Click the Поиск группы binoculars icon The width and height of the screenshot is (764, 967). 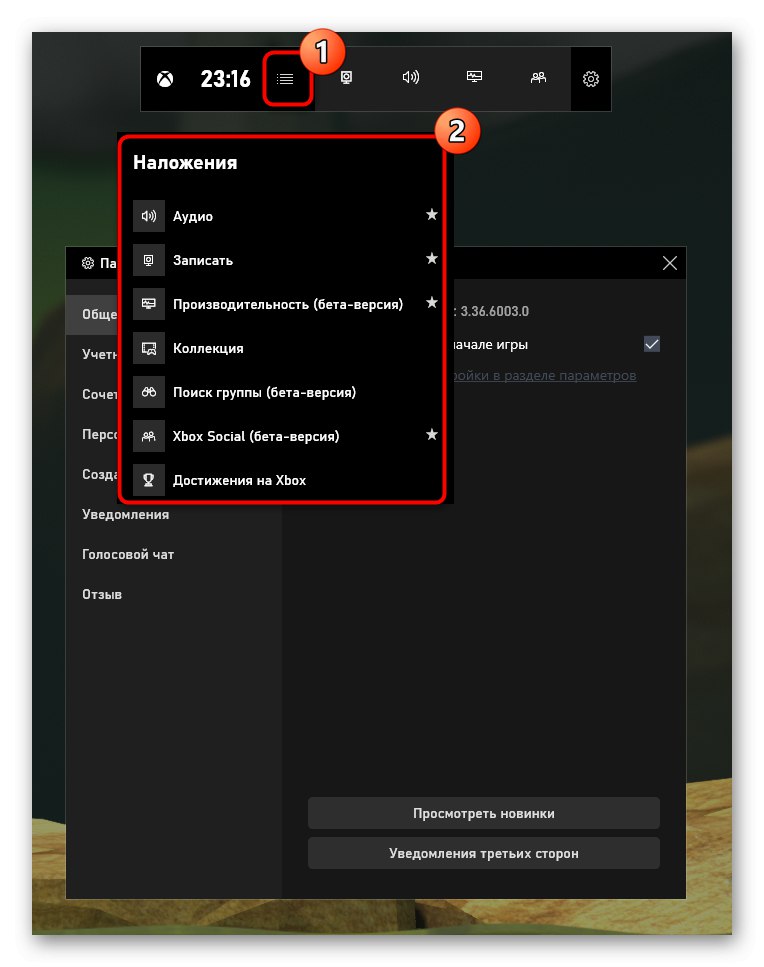click(x=149, y=392)
